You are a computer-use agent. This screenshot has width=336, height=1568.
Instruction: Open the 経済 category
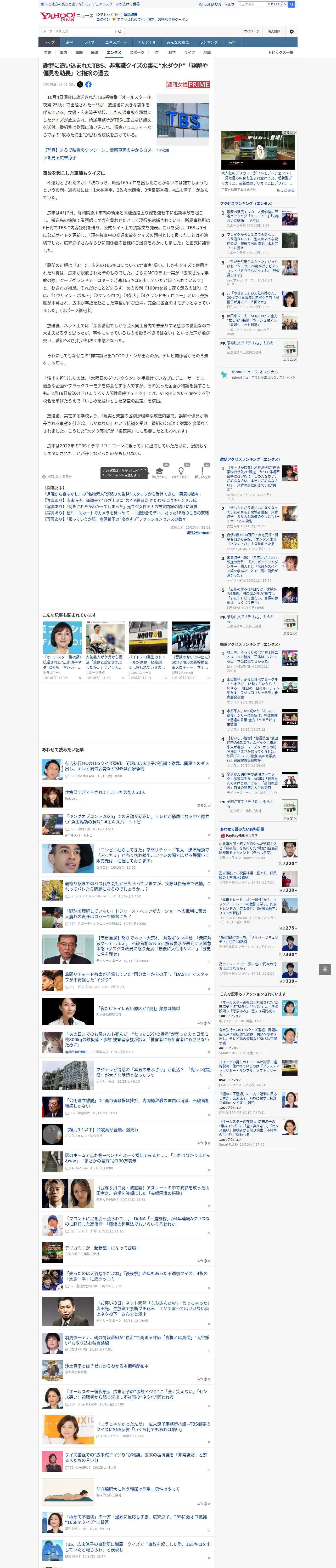94,52
